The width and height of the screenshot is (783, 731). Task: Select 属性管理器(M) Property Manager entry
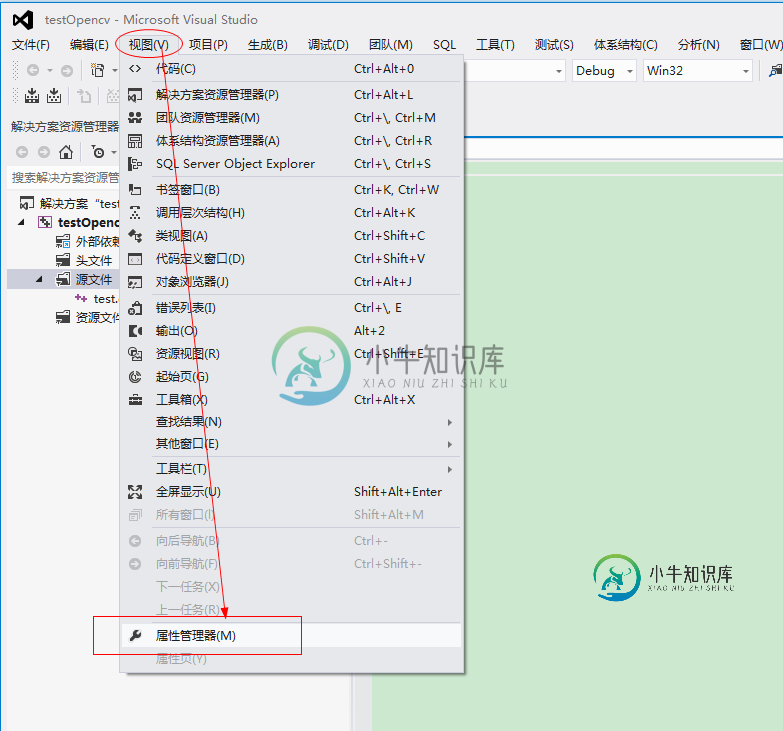tap(290, 636)
